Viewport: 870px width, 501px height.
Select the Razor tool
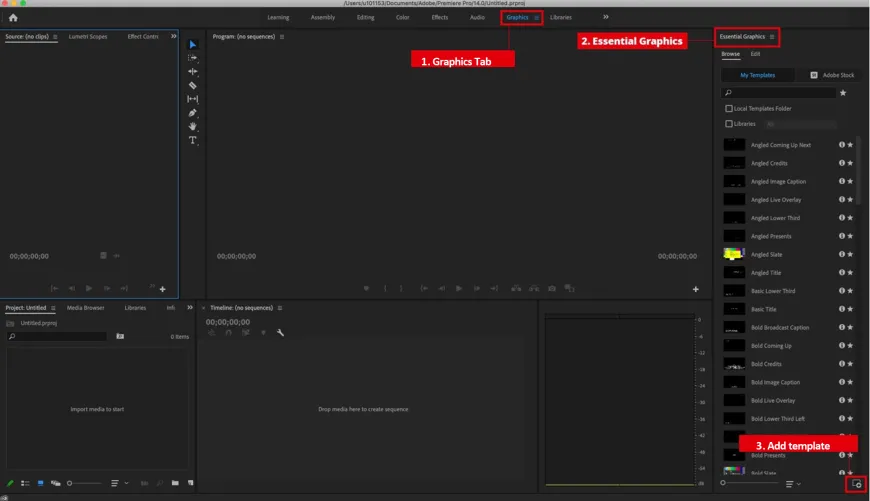pyautogui.click(x=193, y=85)
